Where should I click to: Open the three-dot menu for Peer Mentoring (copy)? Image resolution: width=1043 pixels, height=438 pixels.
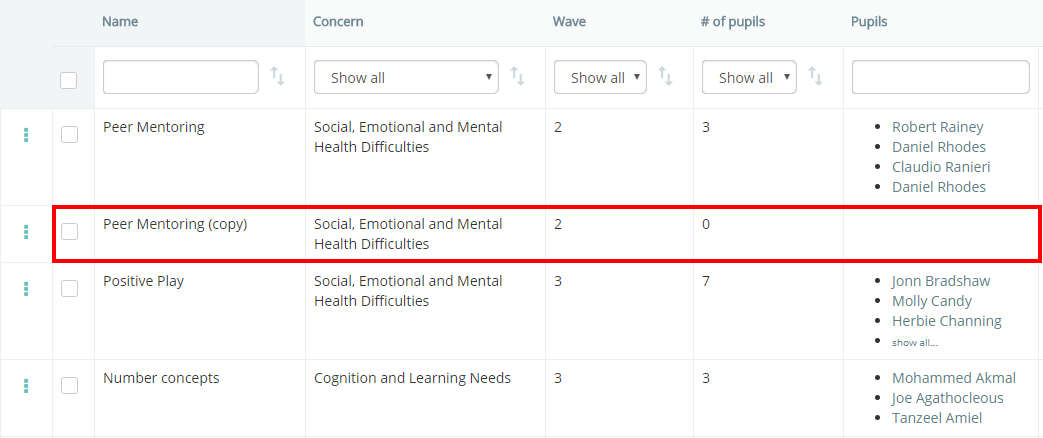click(26, 232)
